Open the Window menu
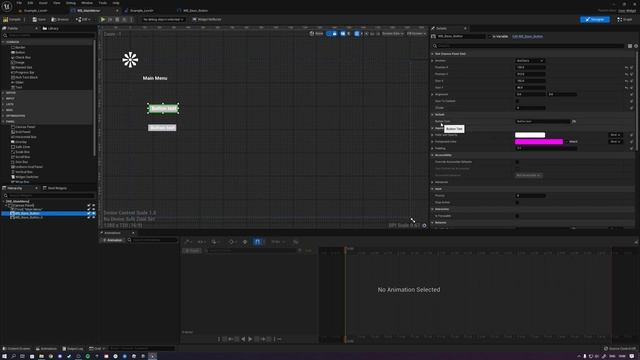The image size is (640, 360). point(87,3)
